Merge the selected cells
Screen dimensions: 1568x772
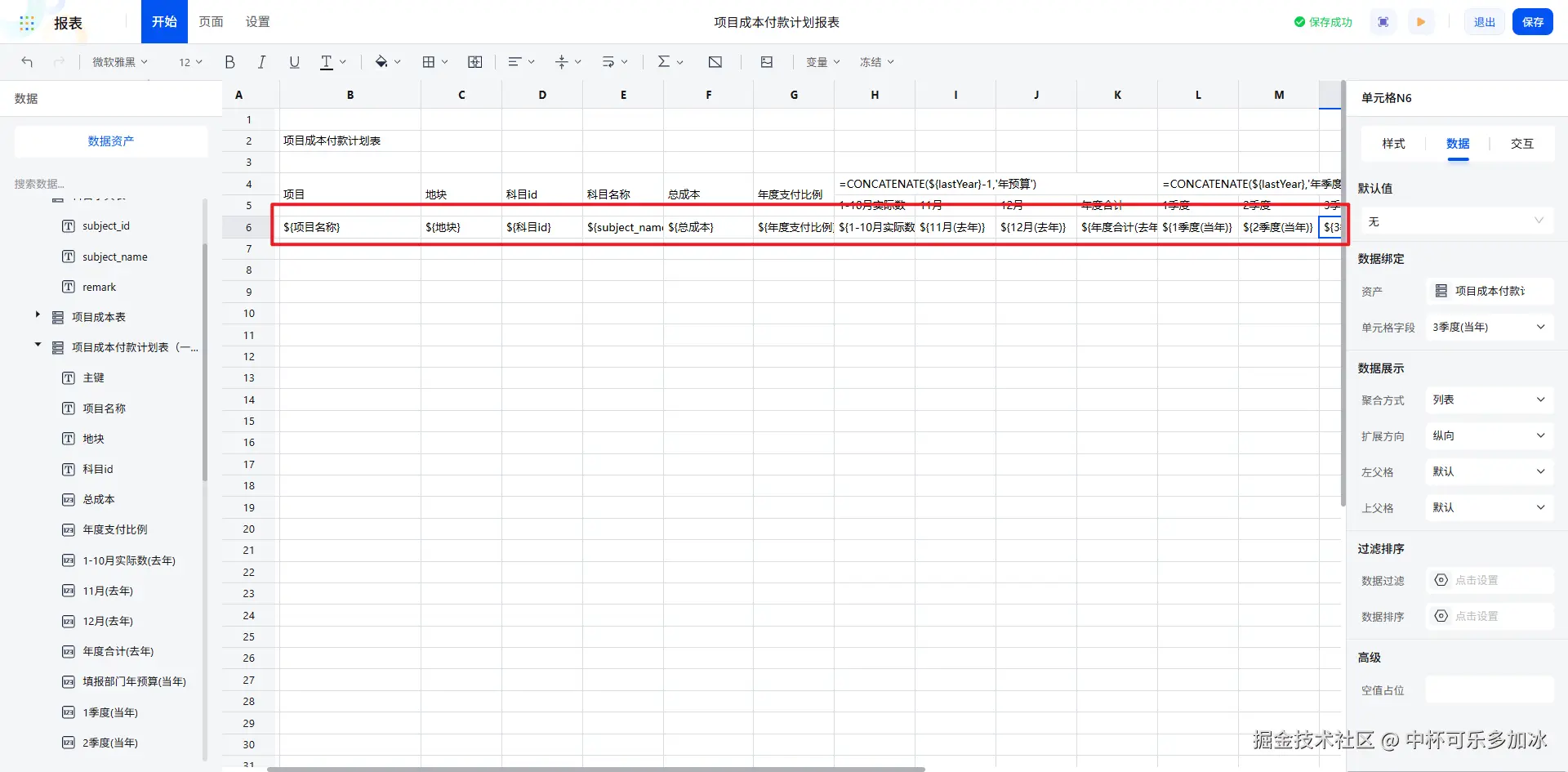coord(474,62)
